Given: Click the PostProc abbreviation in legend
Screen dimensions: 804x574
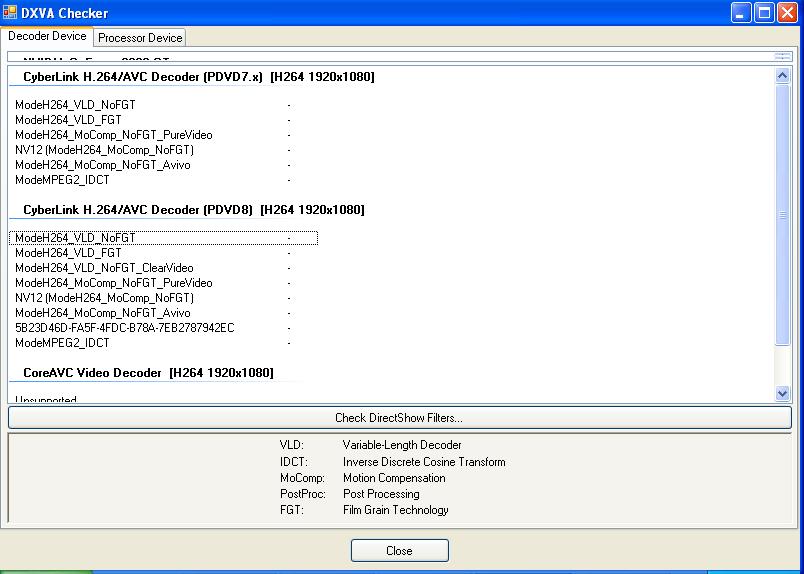Looking at the screenshot, I should [x=303, y=493].
